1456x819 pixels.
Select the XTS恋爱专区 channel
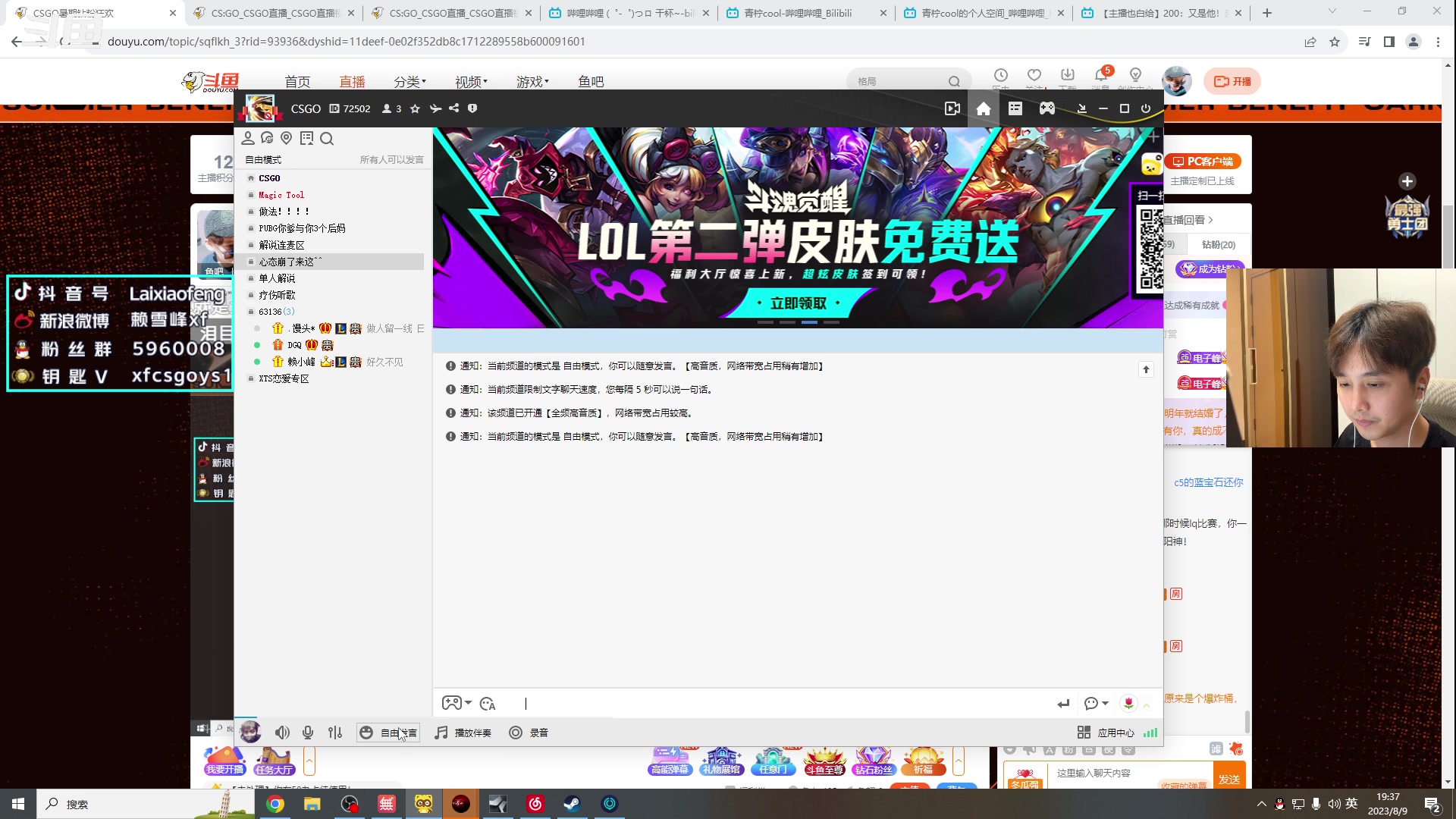tap(284, 378)
